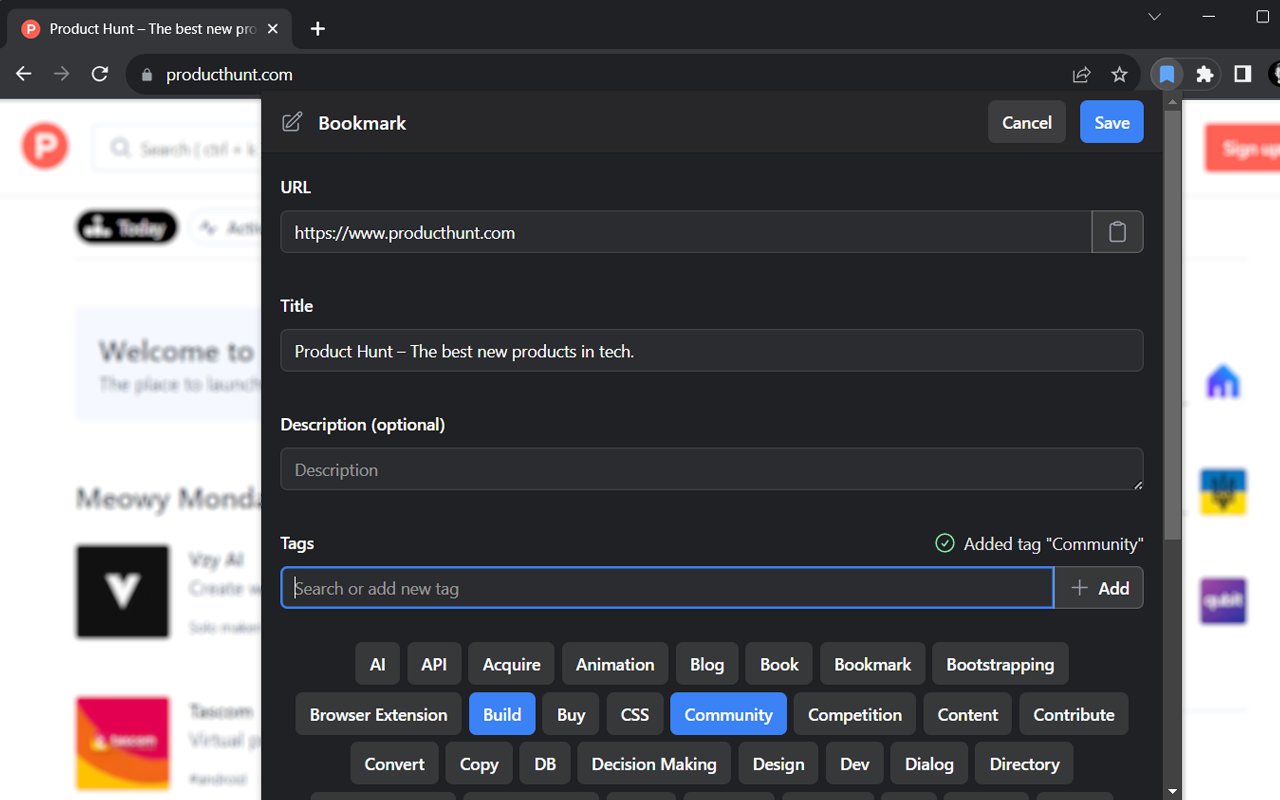Screen dimensions: 1280x800
Task: Click the Today button on Product Hunt page
Action: tap(127, 228)
